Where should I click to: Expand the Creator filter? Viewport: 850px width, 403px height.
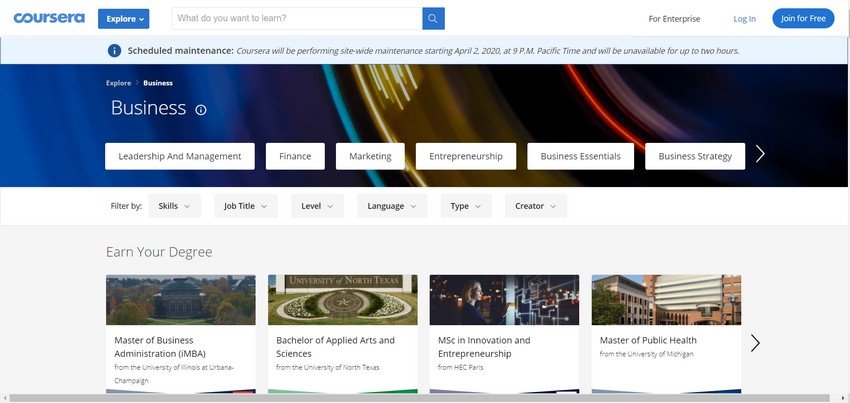tap(536, 206)
